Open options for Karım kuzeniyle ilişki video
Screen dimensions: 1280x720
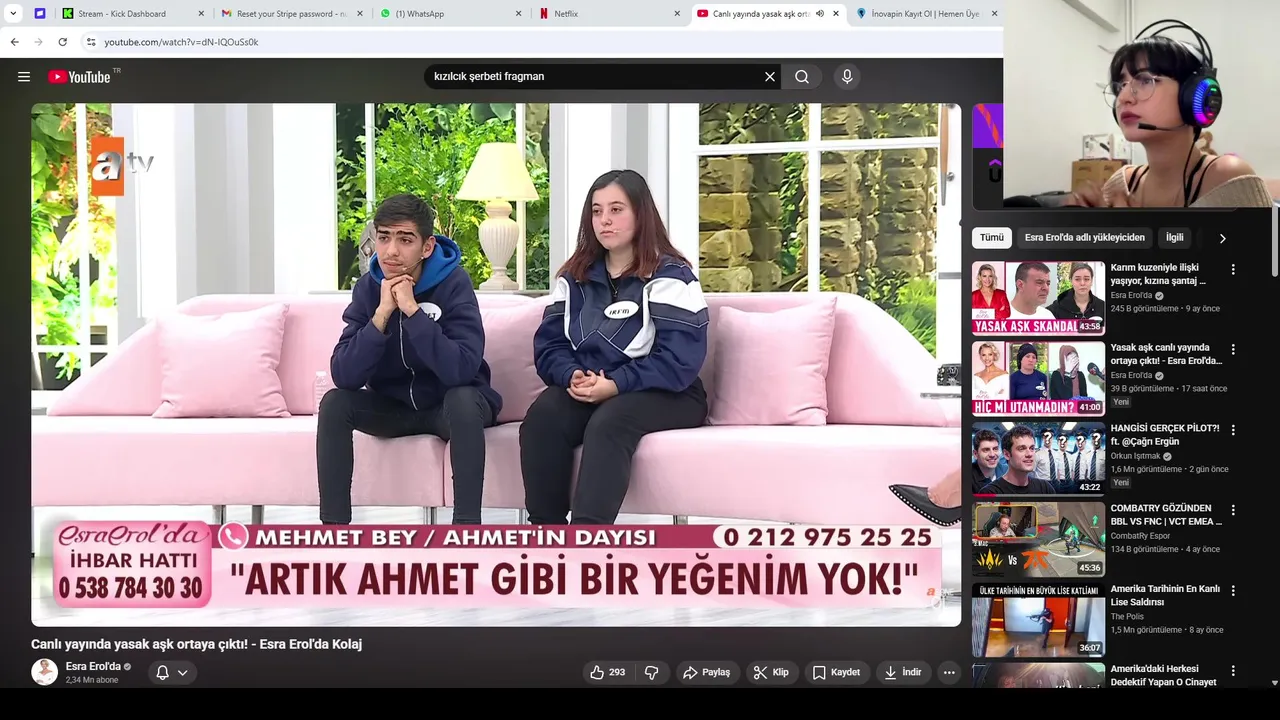tap(1233, 269)
